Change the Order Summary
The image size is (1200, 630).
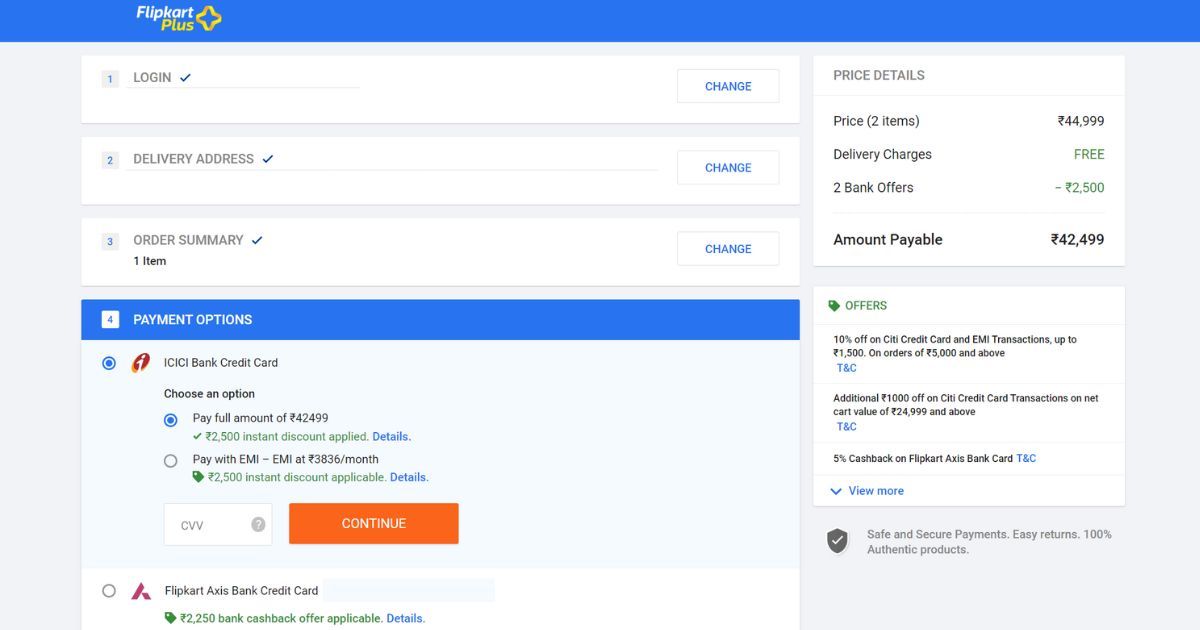[728, 249]
